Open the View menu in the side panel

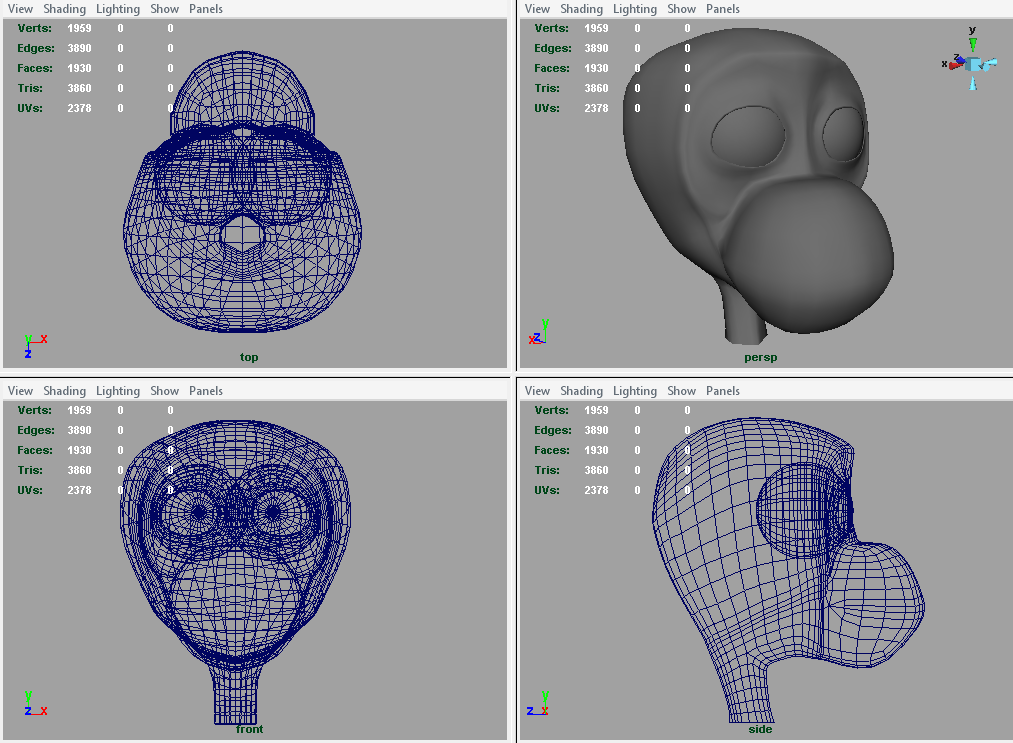pos(537,391)
